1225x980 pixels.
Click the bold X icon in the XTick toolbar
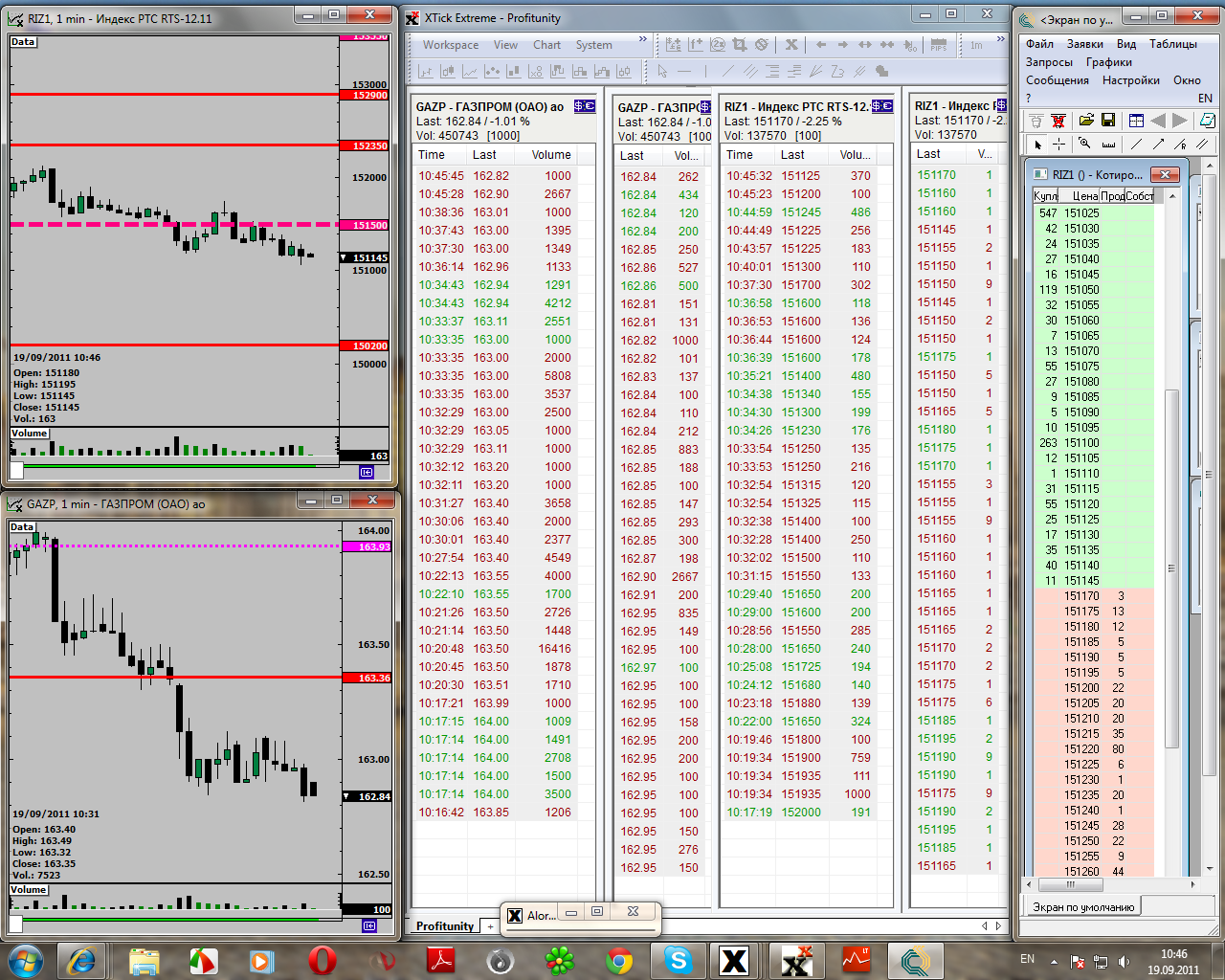pyautogui.click(x=791, y=45)
